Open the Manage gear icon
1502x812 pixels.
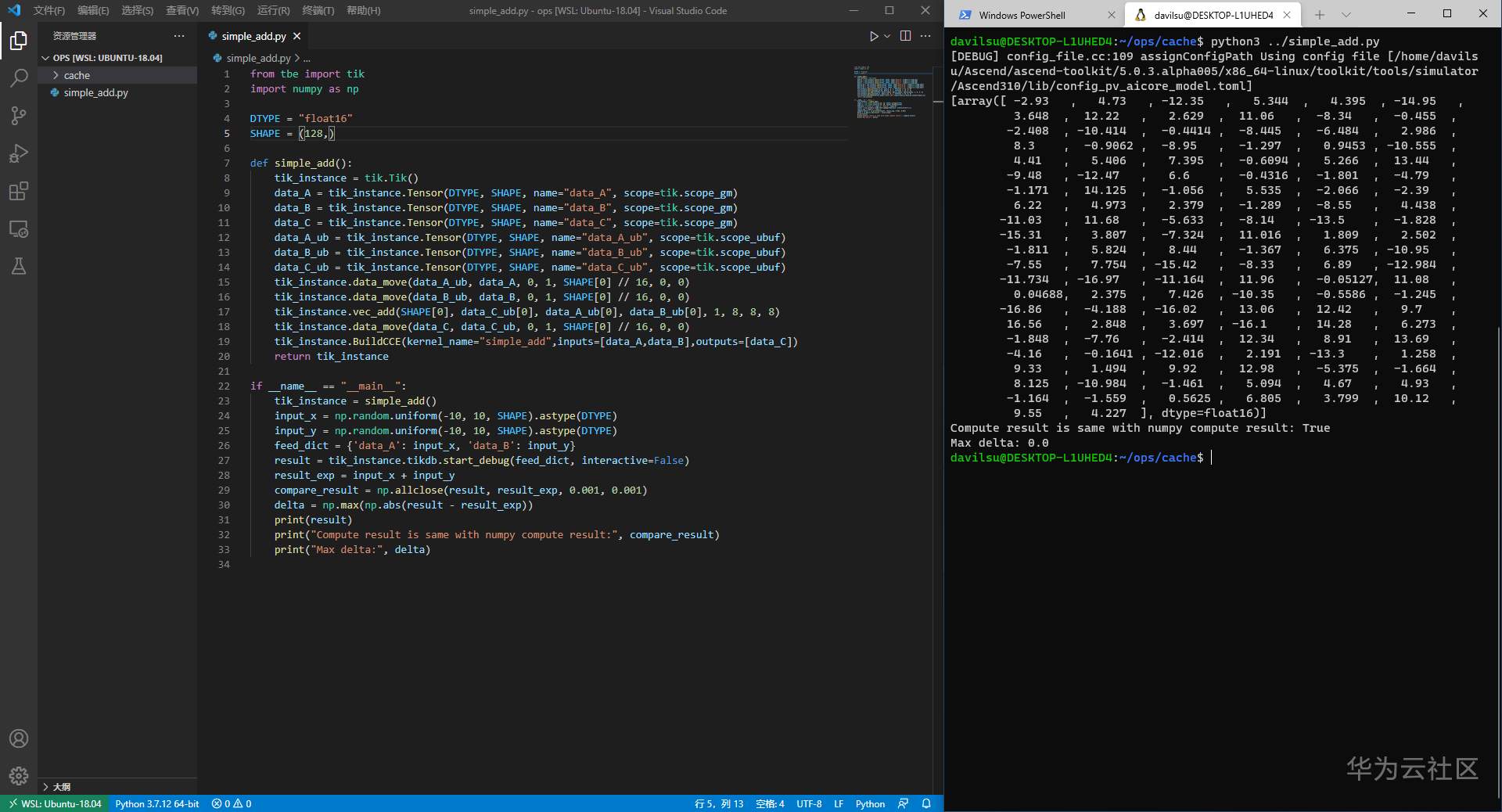(19, 775)
